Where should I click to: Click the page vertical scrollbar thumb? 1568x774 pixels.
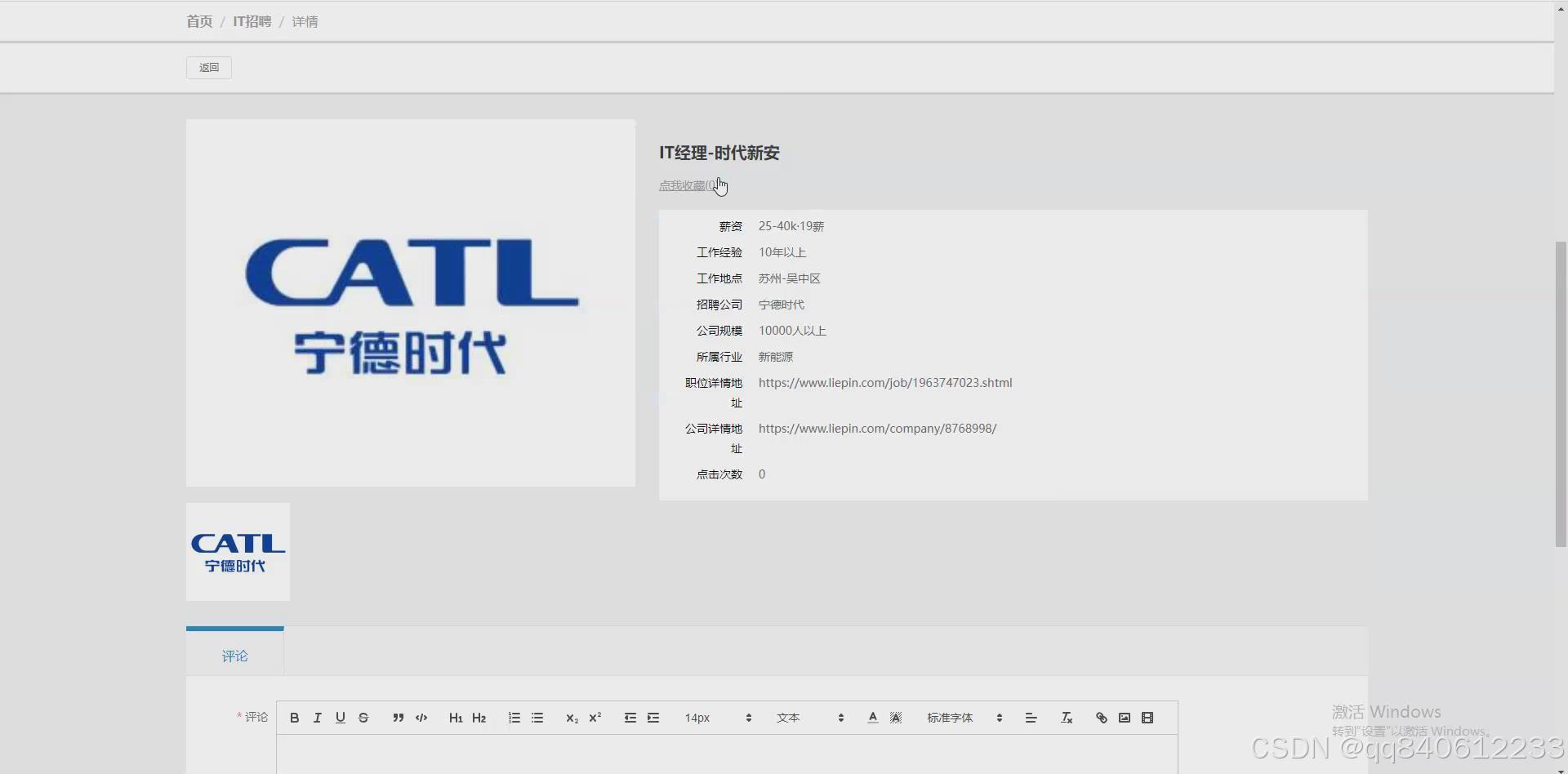(x=1561, y=394)
